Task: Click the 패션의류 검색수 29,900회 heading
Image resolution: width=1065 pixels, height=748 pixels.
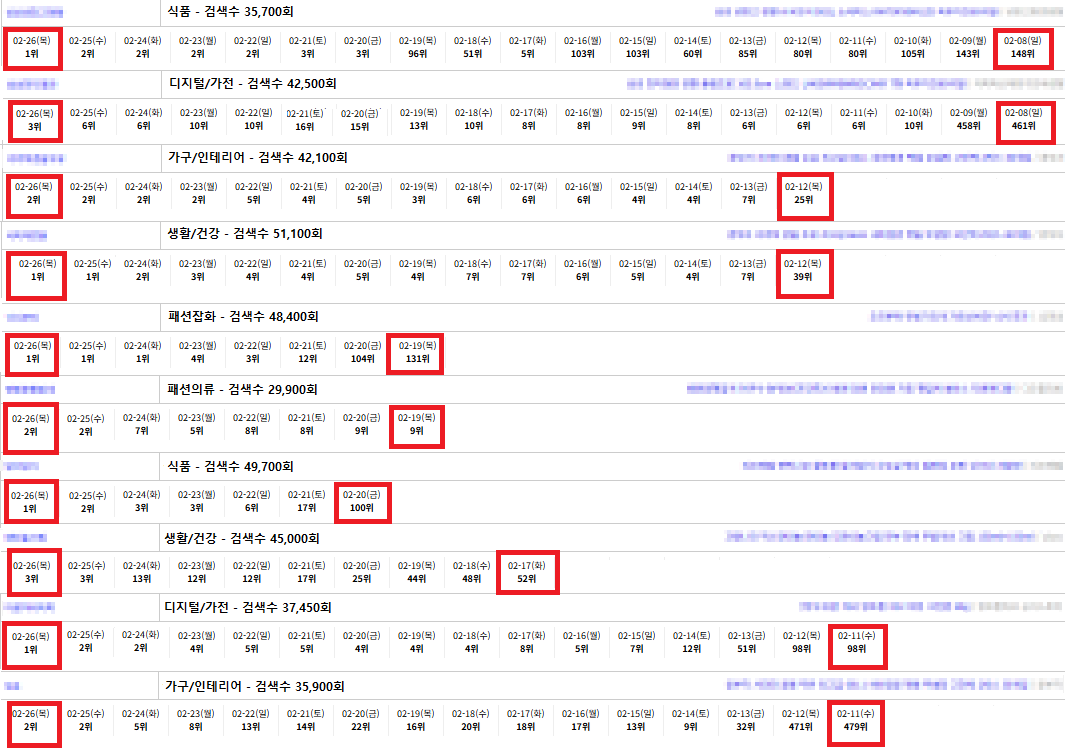Action: pyautogui.click(x=242, y=389)
